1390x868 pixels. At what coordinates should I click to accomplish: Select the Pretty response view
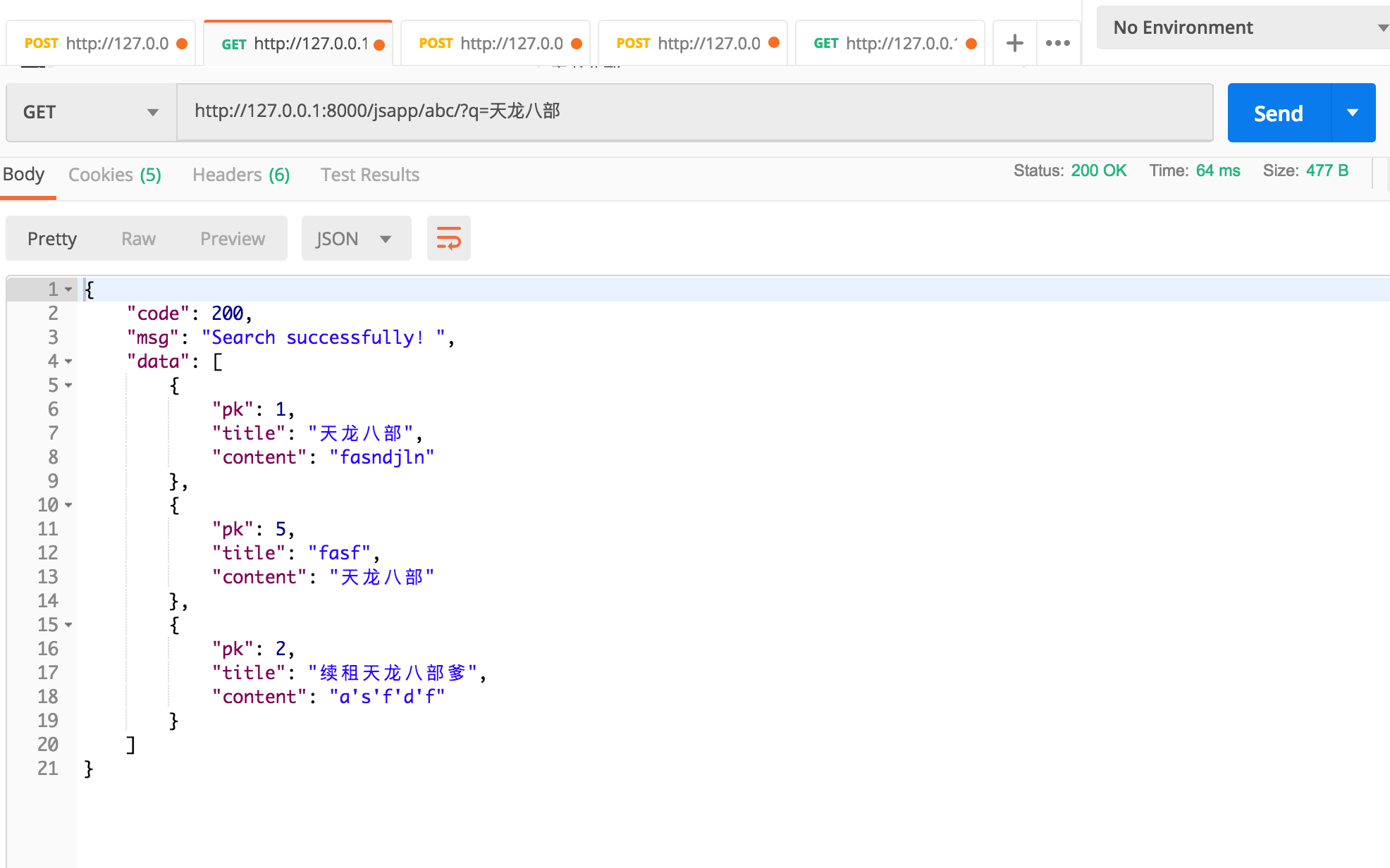[52, 239]
